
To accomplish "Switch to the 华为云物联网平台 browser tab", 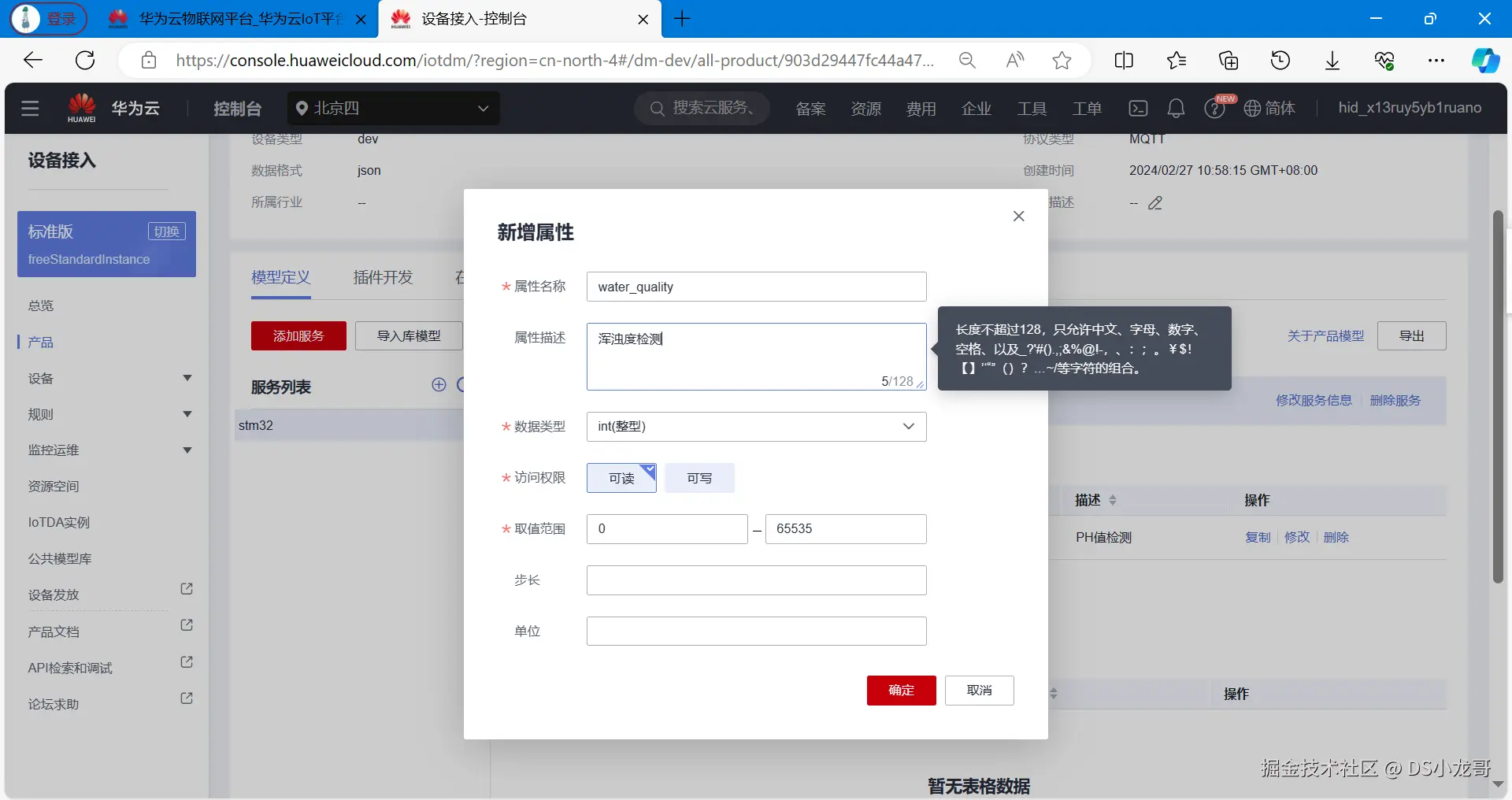I will (x=236, y=19).
